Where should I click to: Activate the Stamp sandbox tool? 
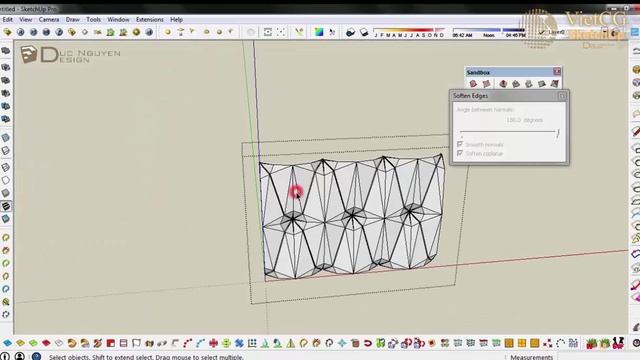point(516,84)
